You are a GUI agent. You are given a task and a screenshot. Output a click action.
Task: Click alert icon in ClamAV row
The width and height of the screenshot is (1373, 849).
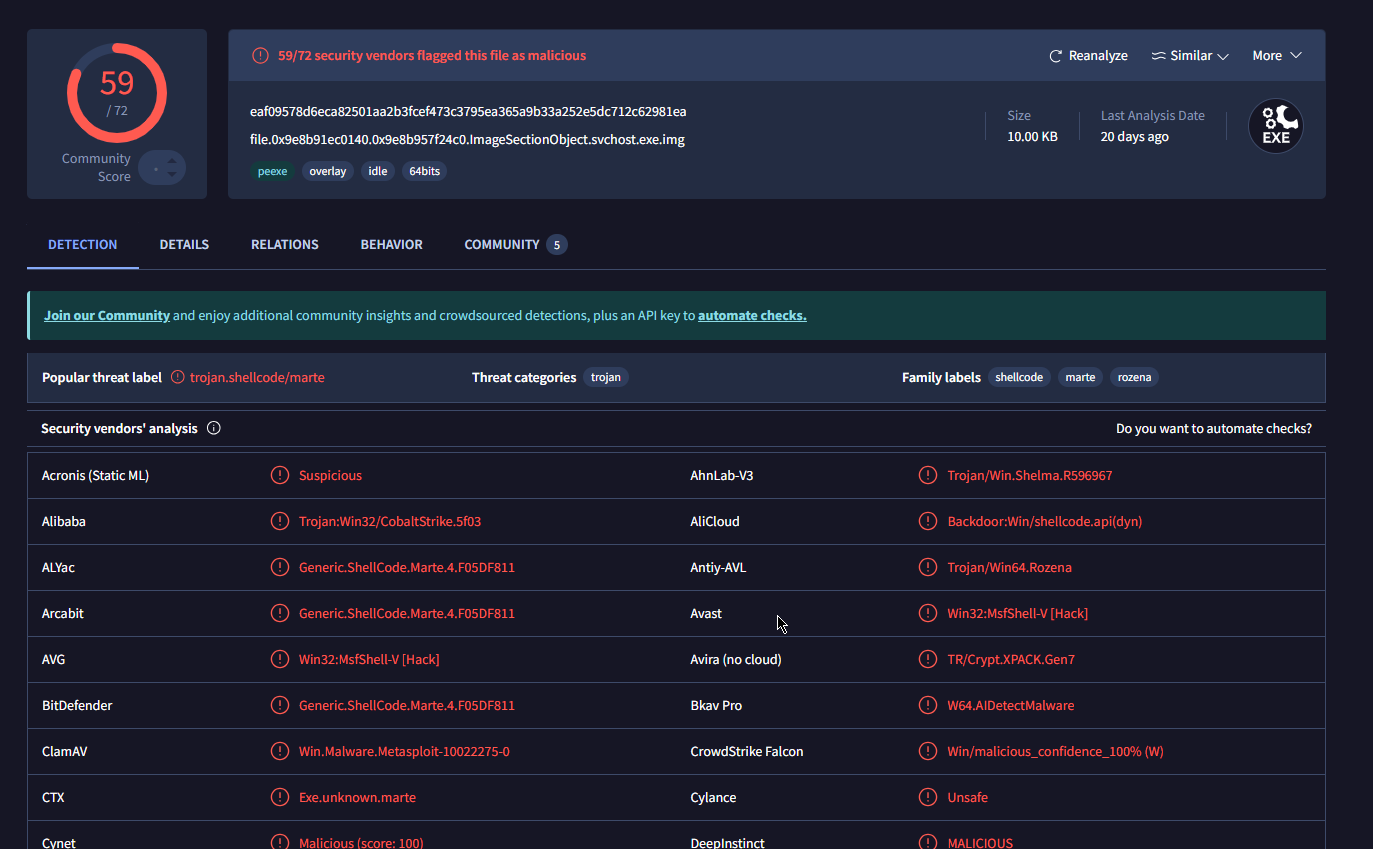280,751
